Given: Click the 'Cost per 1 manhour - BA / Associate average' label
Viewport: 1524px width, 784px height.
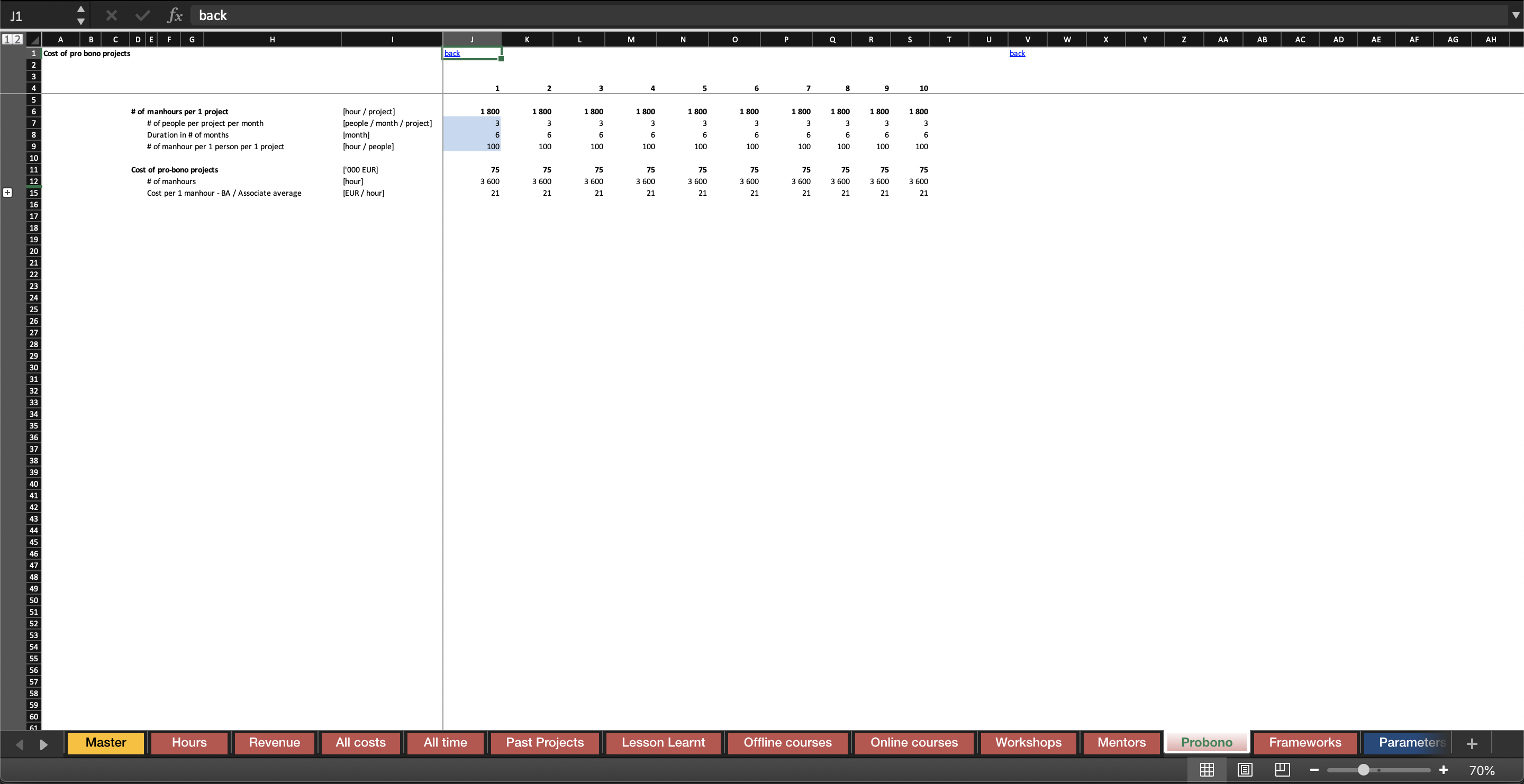Looking at the screenshot, I should (x=224, y=193).
